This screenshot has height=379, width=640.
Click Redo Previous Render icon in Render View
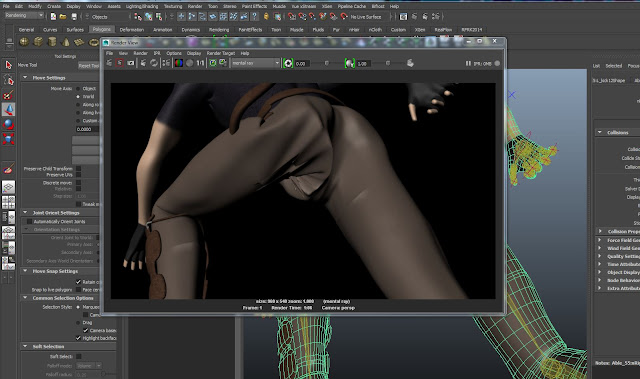click(x=109, y=63)
